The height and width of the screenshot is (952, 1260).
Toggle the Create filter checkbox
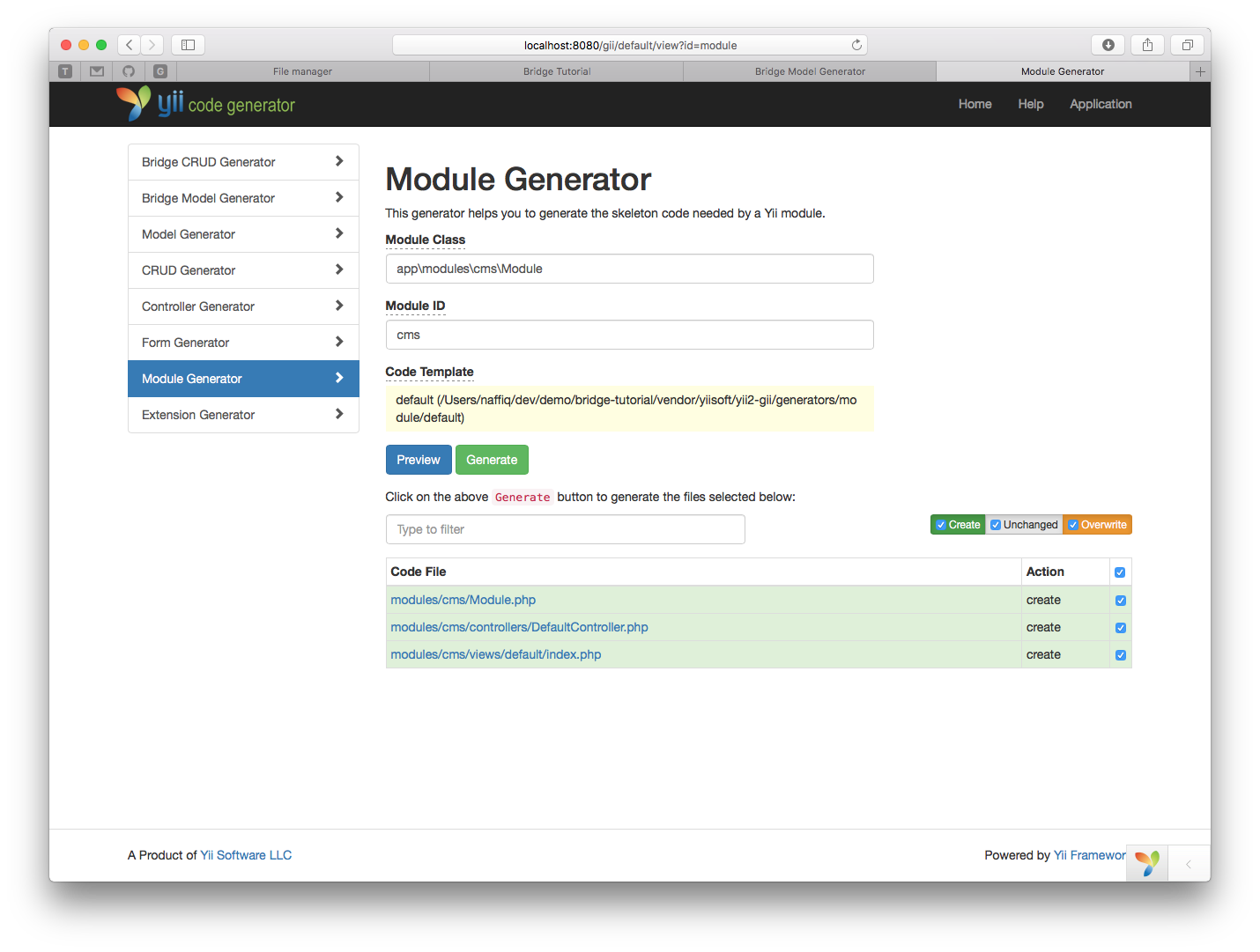click(x=941, y=525)
